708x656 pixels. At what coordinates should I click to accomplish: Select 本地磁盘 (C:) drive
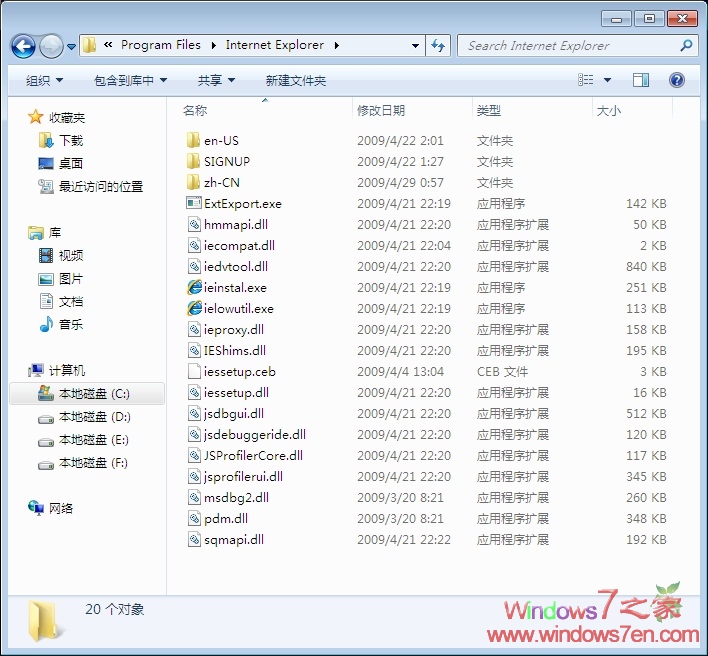(x=87, y=394)
